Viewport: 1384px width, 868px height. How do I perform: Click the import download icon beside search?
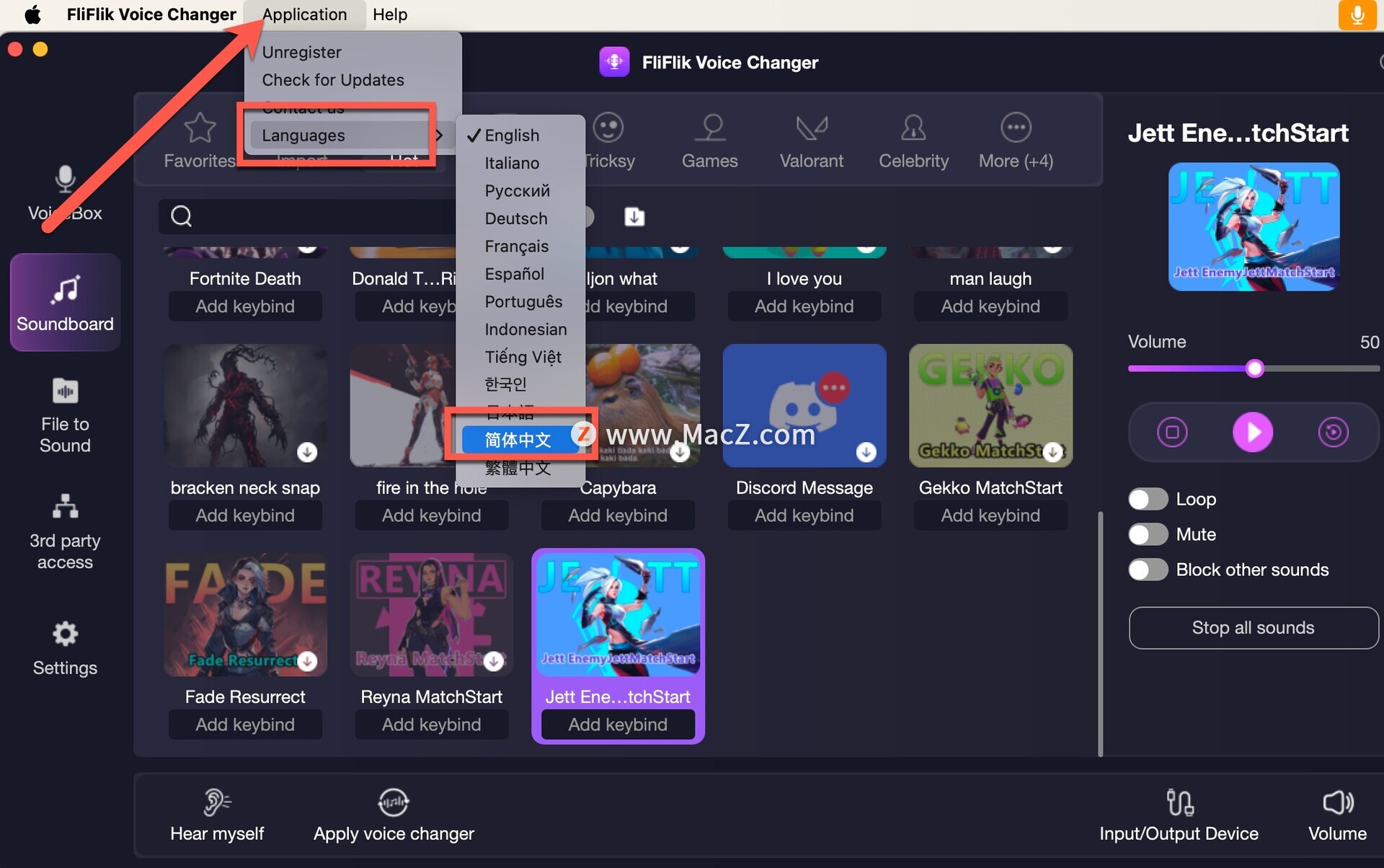(x=634, y=216)
